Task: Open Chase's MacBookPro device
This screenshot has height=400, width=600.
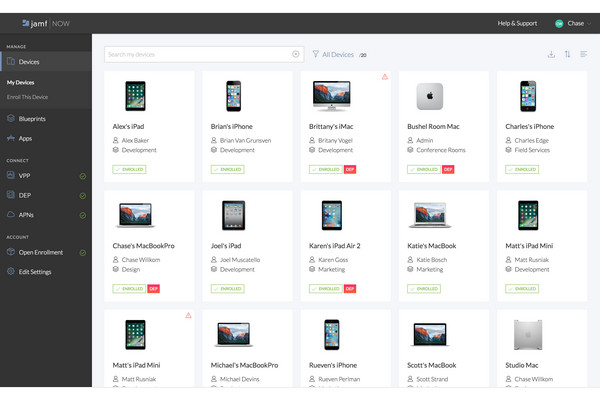Action: (x=149, y=246)
